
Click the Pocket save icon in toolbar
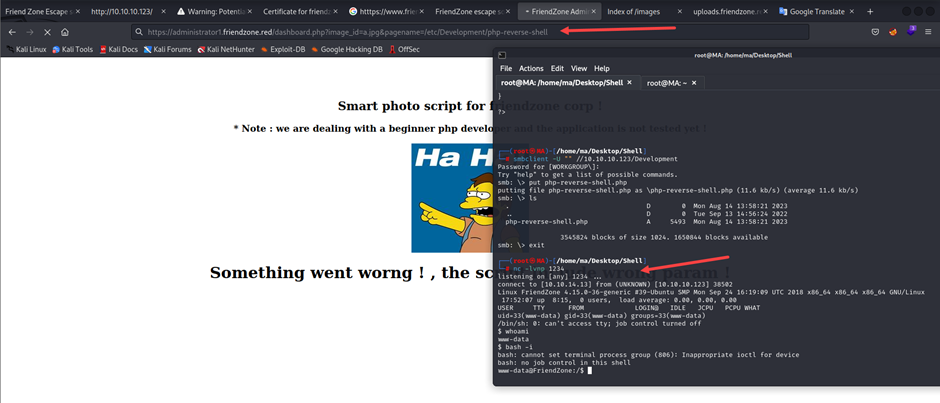(x=876, y=32)
